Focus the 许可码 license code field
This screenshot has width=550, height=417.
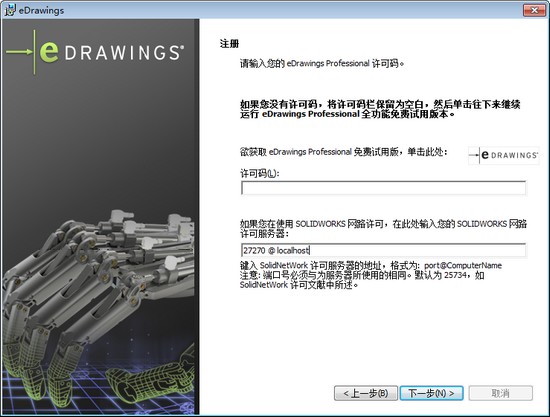point(383,188)
